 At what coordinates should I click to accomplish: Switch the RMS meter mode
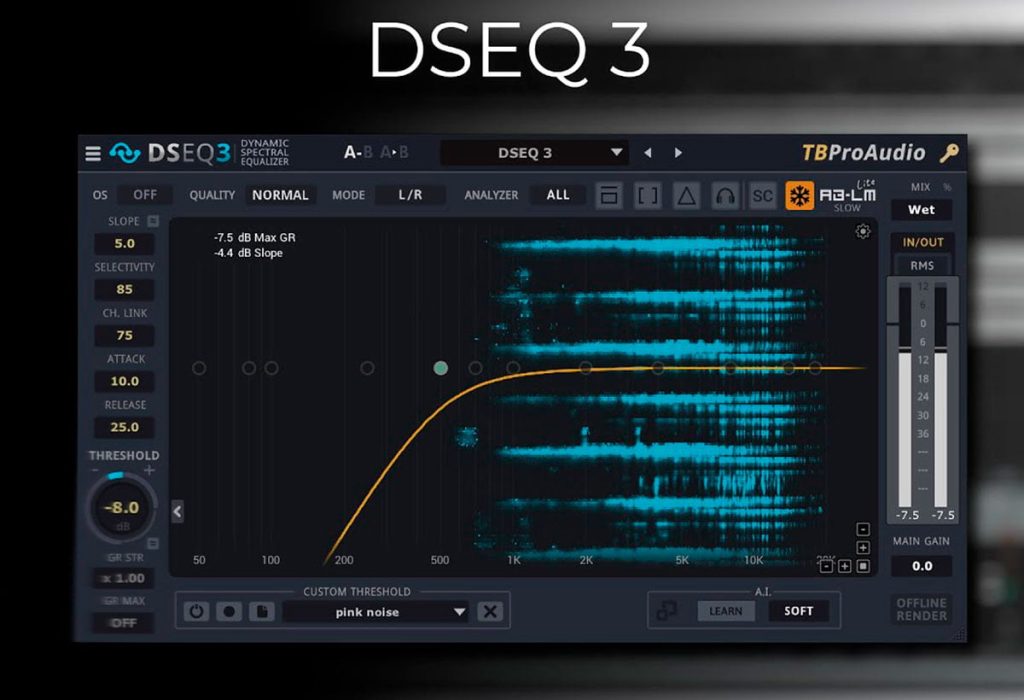921,266
